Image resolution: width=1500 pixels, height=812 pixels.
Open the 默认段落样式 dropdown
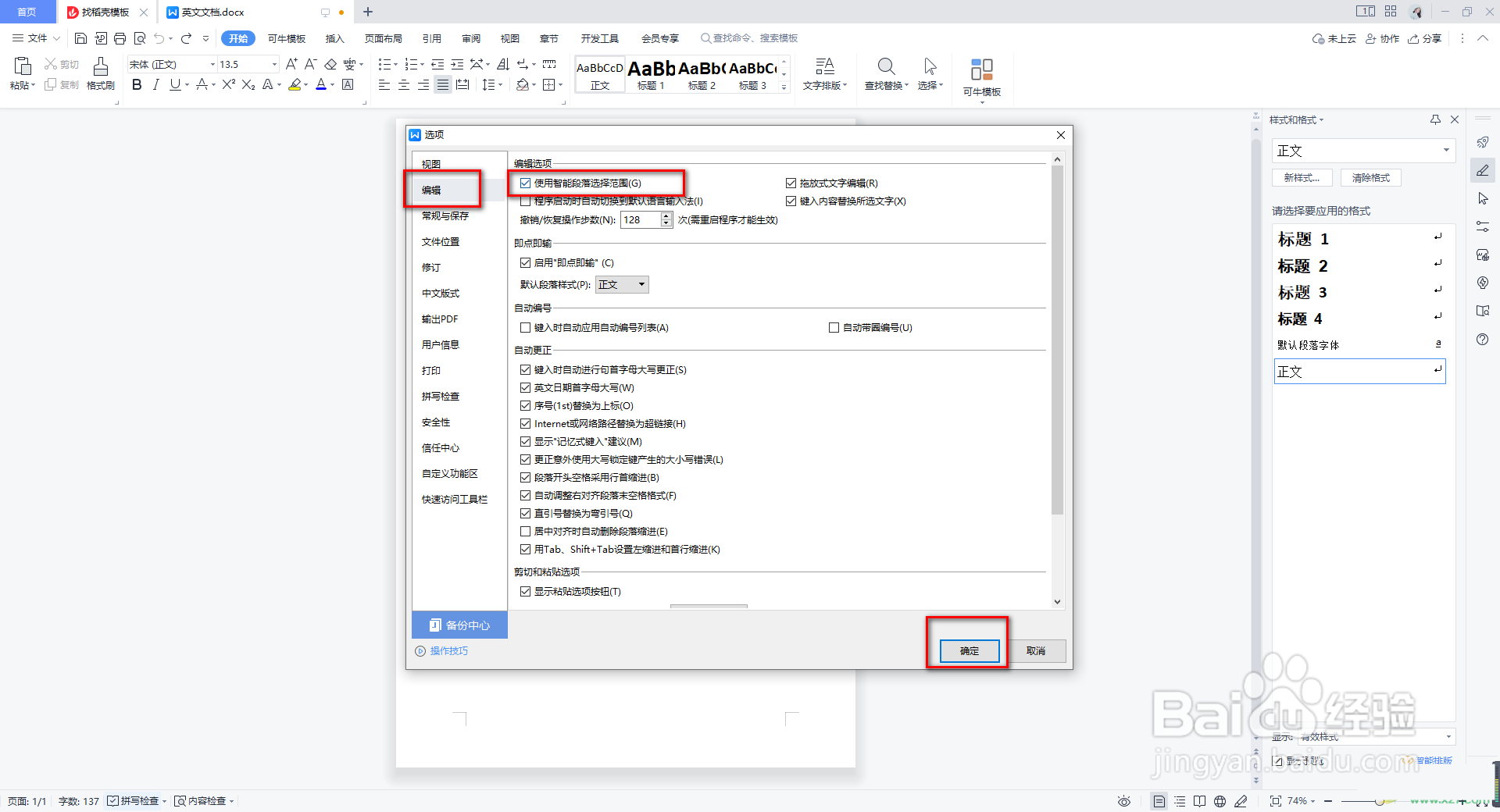(621, 284)
